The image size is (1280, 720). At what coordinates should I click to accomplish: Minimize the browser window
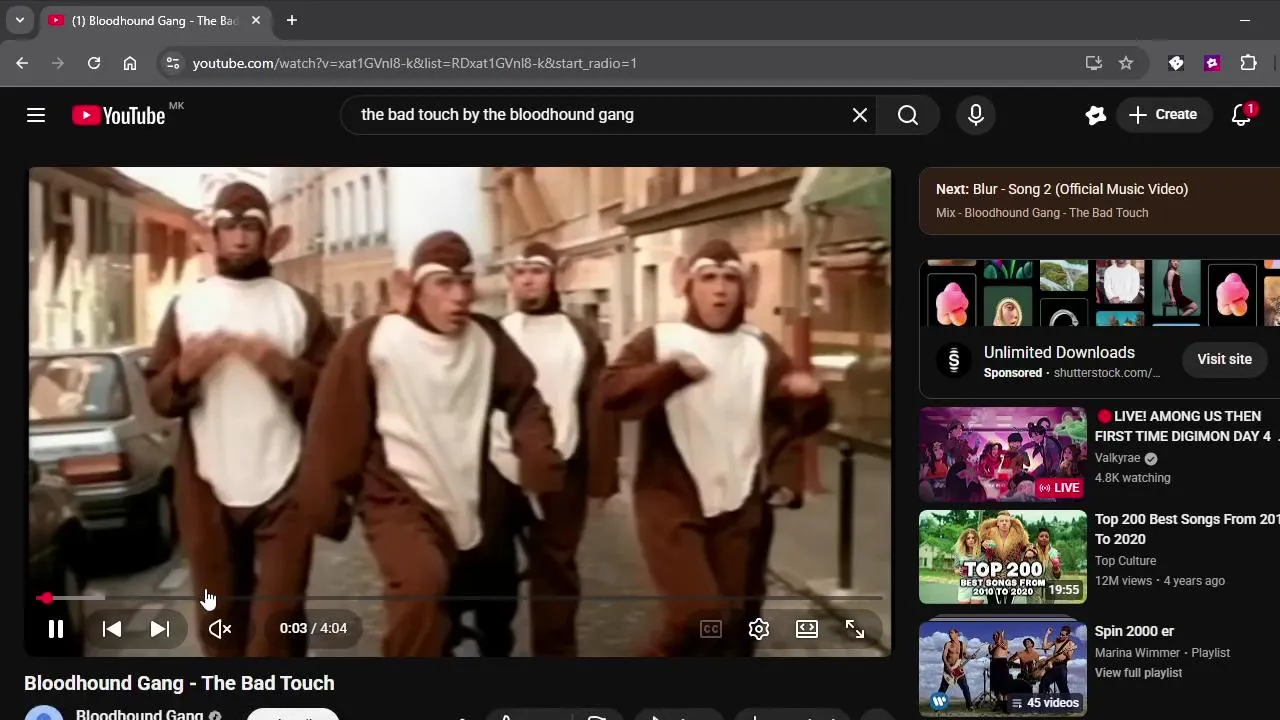point(1244,20)
